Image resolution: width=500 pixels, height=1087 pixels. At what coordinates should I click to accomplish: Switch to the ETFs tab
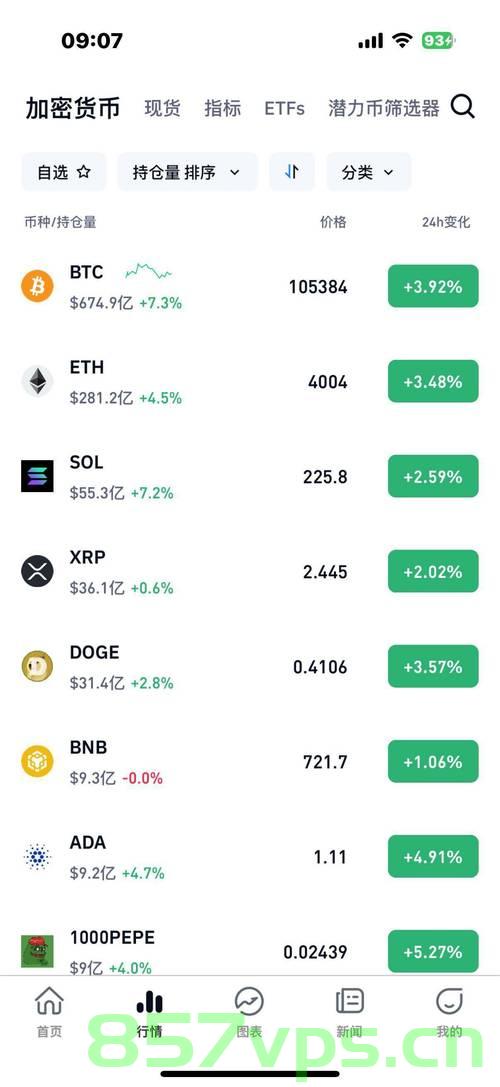pyautogui.click(x=284, y=108)
